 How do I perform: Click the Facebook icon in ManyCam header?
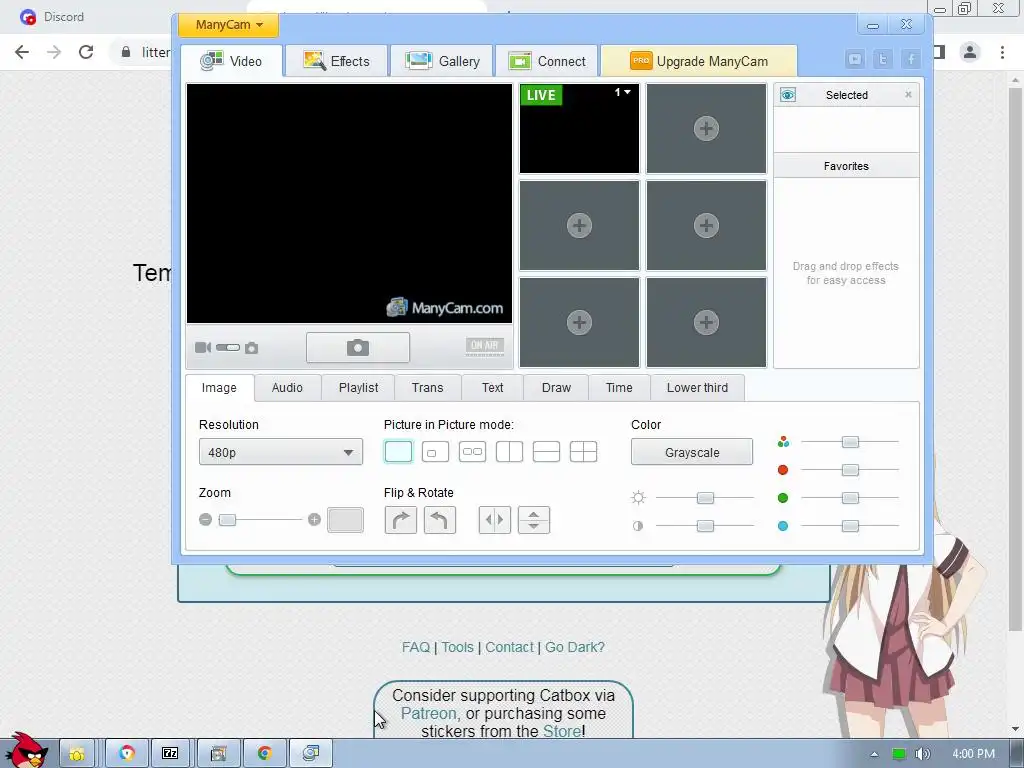911,59
